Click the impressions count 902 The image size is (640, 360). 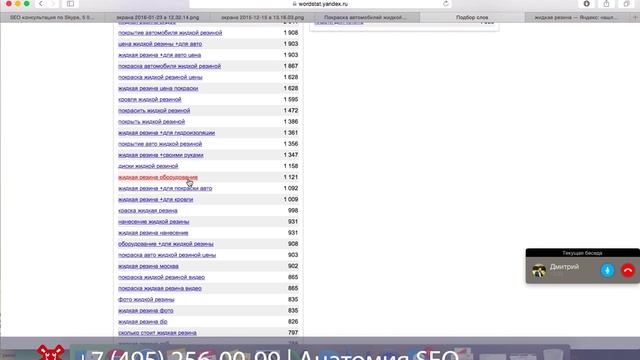293,266
